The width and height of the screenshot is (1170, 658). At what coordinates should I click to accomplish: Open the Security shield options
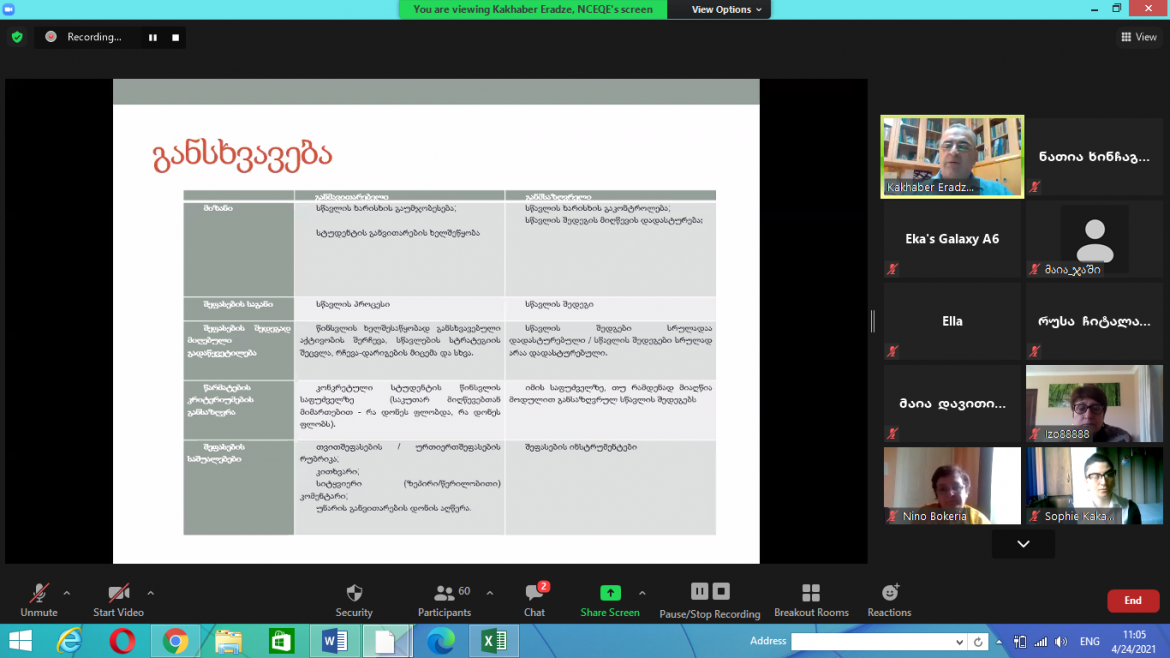354,593
